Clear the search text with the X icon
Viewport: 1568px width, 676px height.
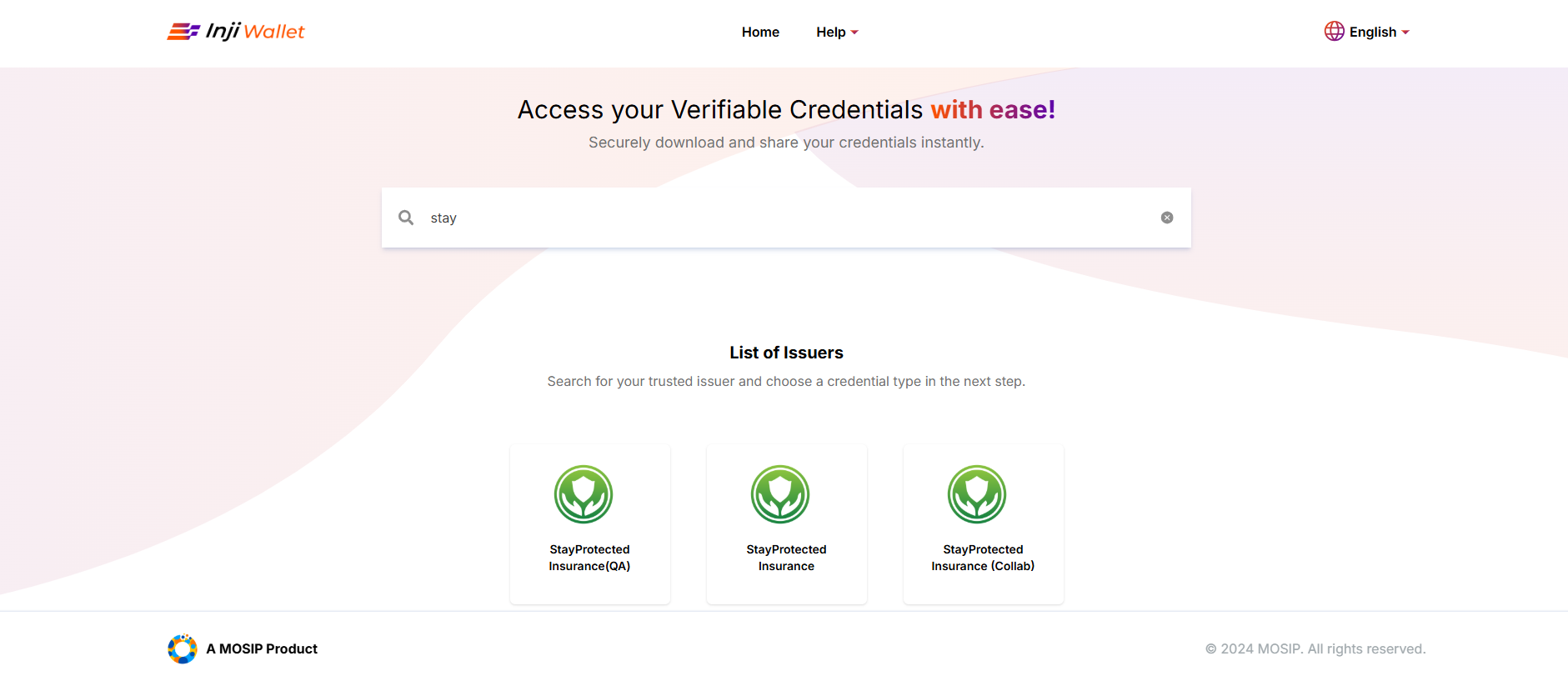click(1167, 218)
